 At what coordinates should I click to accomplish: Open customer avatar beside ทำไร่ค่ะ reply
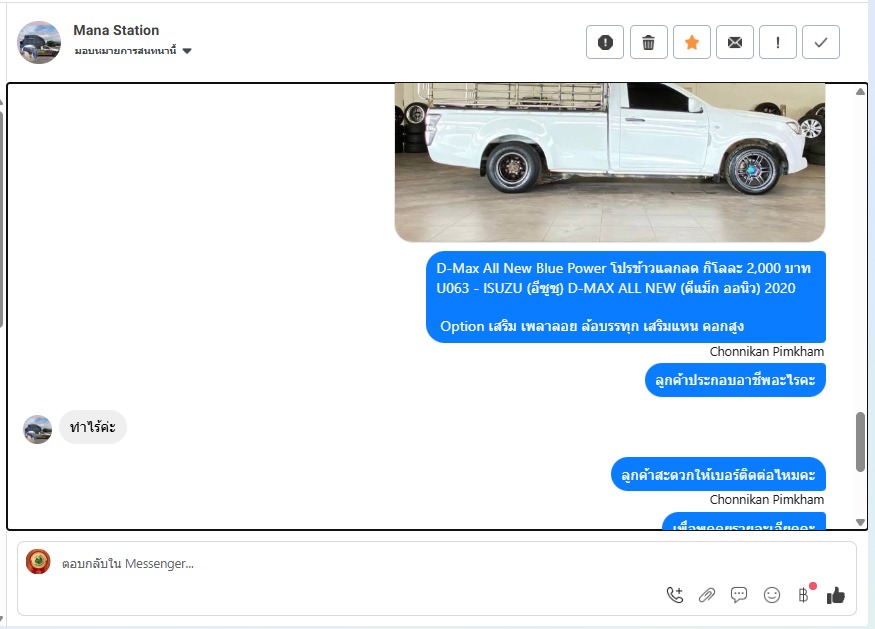[37, 429]
